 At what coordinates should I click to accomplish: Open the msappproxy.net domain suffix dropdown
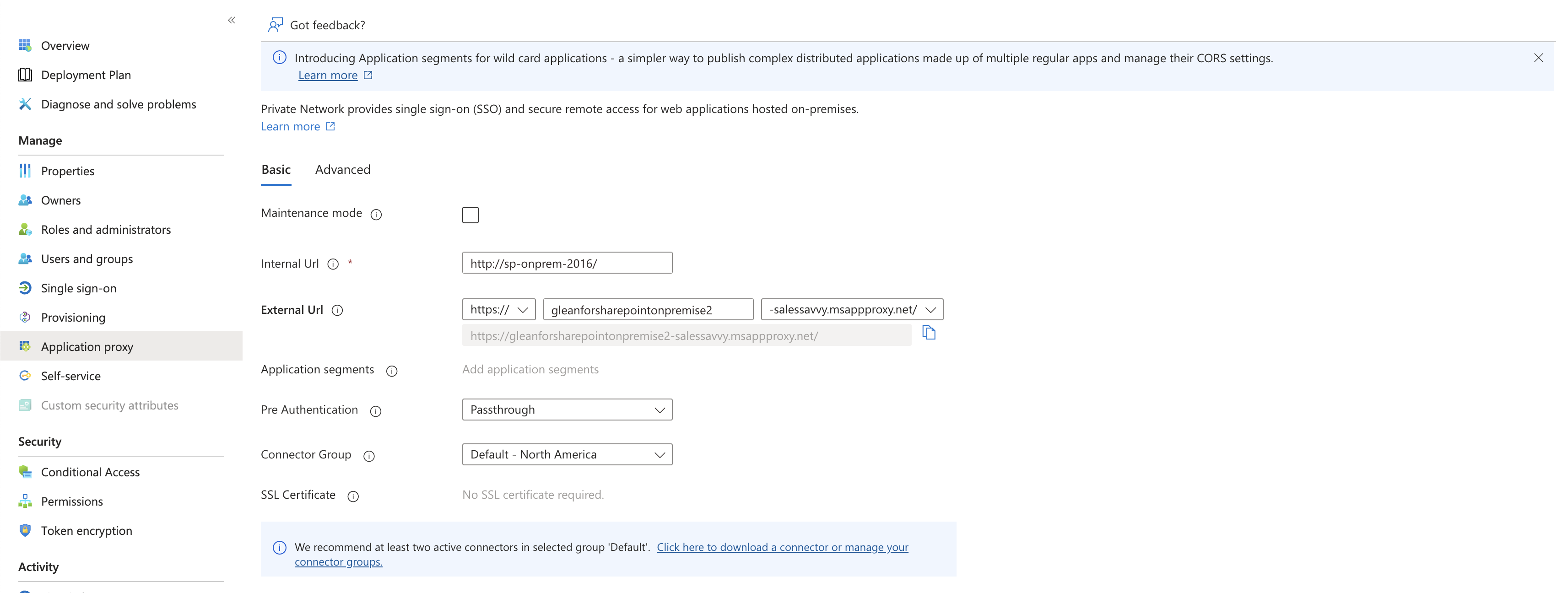852,309
